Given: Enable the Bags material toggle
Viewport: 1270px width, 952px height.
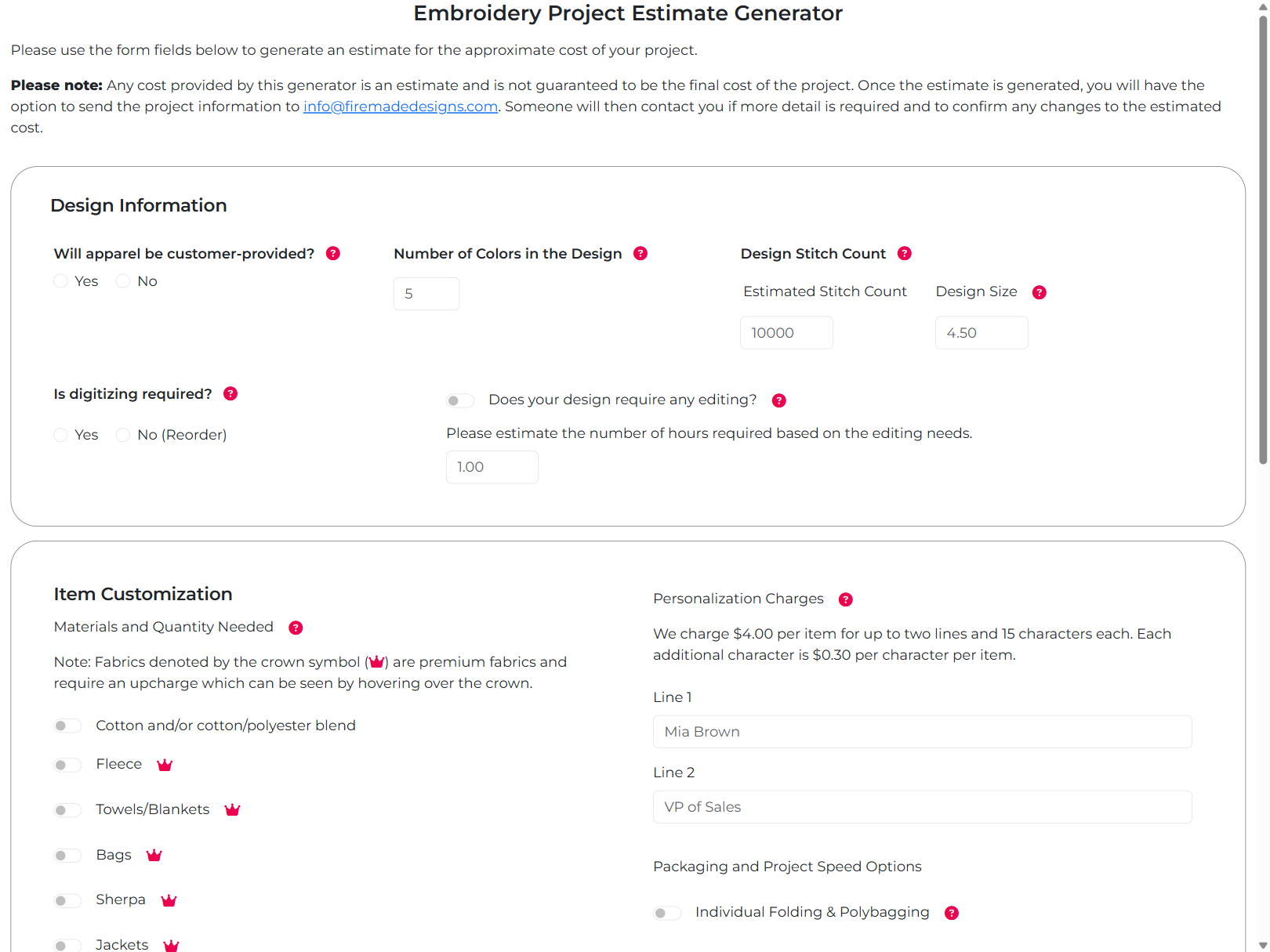Looking at the screenshot, I should (x=67, y=856).
